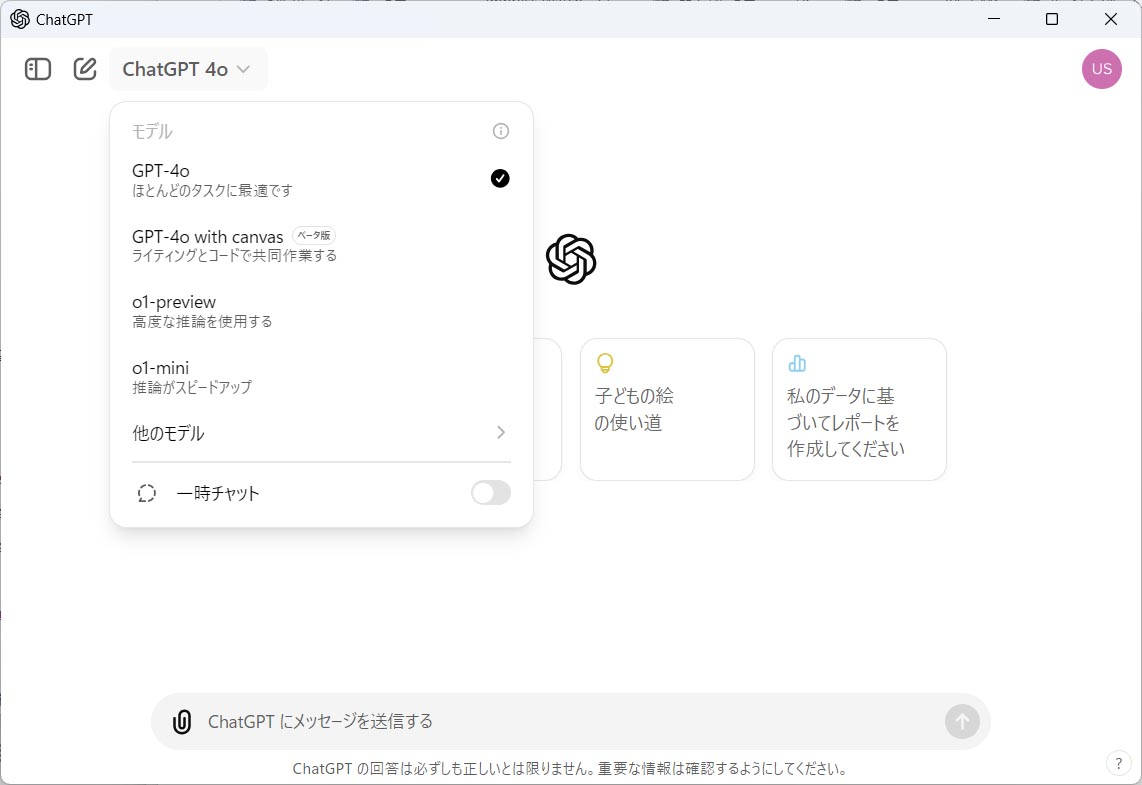Image resolution: width=1142 pixels, height=785 pixels.
Task: Click the model info circle icon
Action: [x=500, y=131]
